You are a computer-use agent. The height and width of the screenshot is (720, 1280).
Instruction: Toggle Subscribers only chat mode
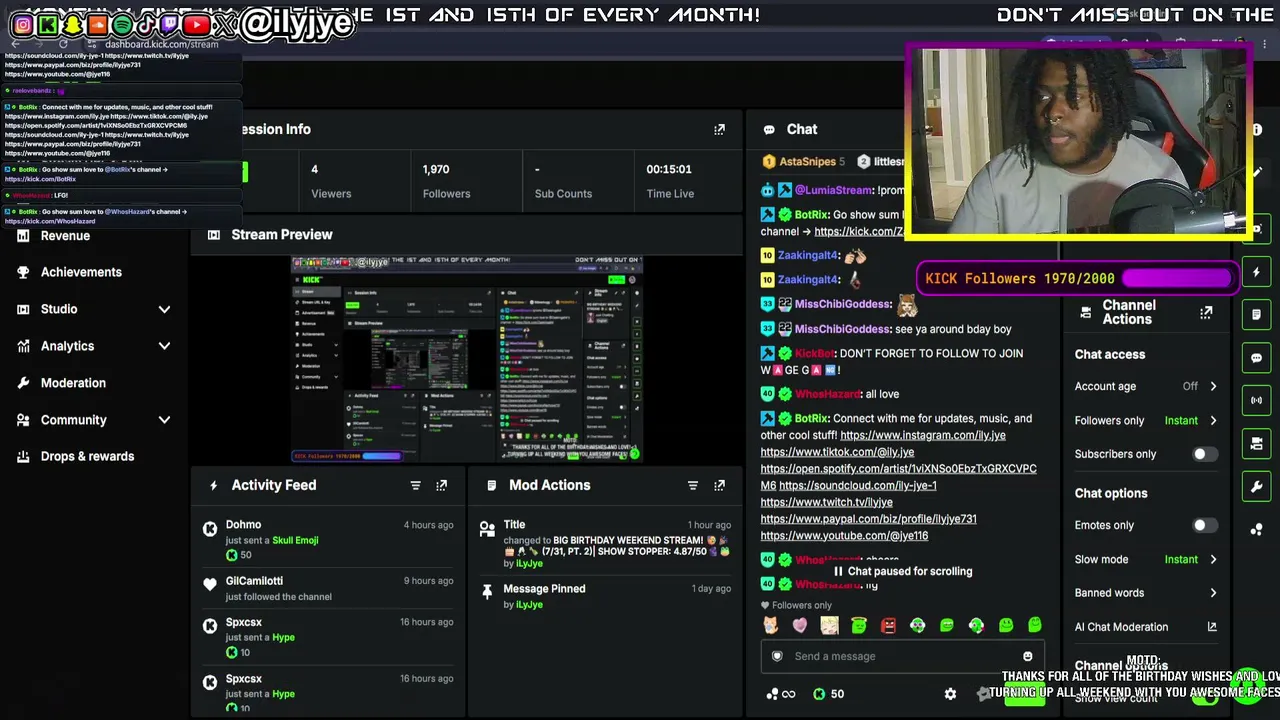(x=1204, y=454)
